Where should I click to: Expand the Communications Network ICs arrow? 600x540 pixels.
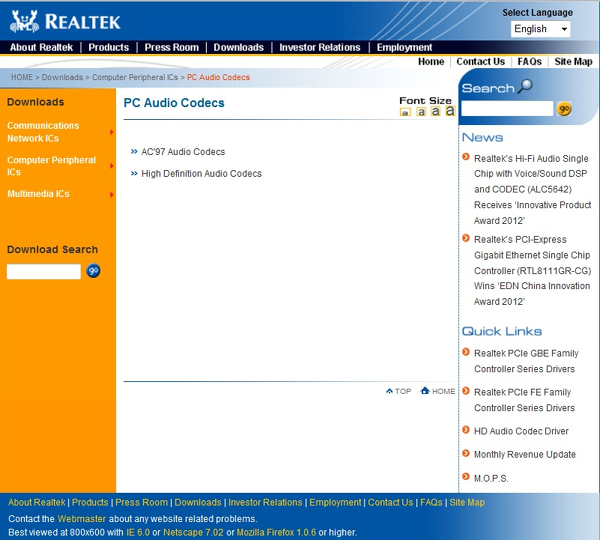pyautogui.click(x=112, y=132)
